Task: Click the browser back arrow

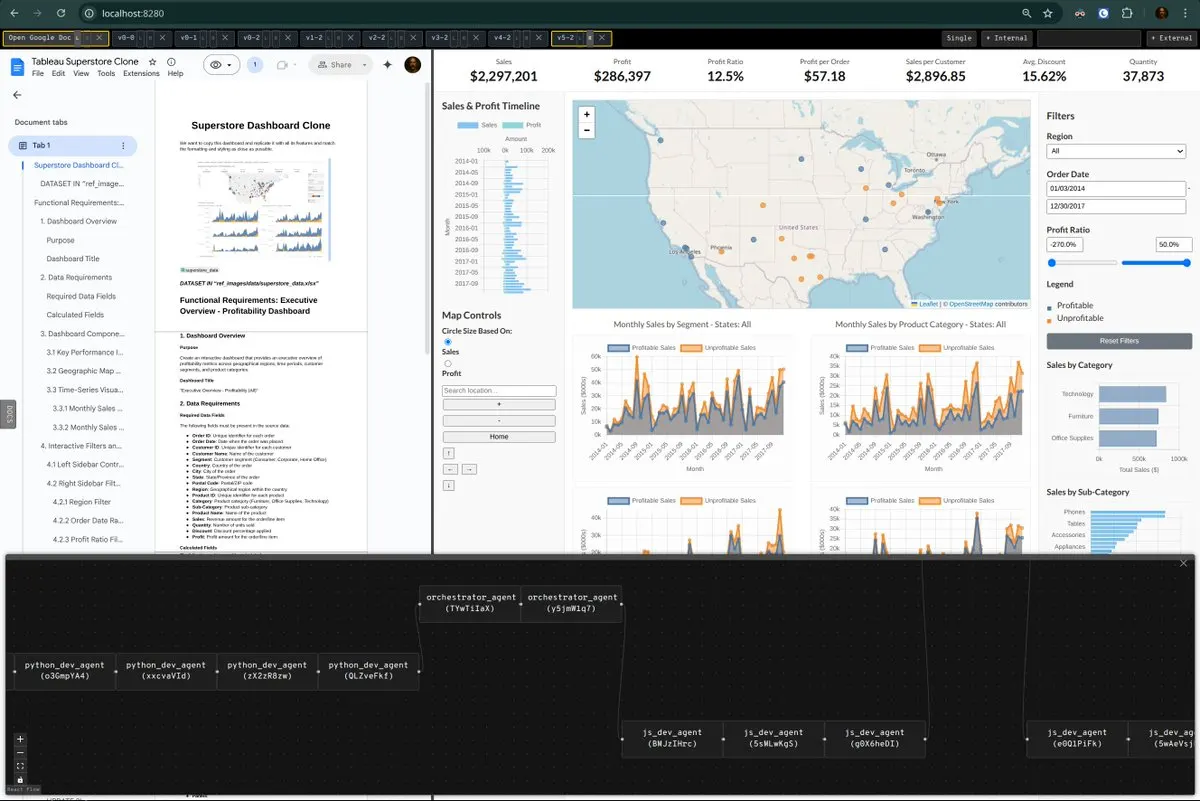Action: 13,14
